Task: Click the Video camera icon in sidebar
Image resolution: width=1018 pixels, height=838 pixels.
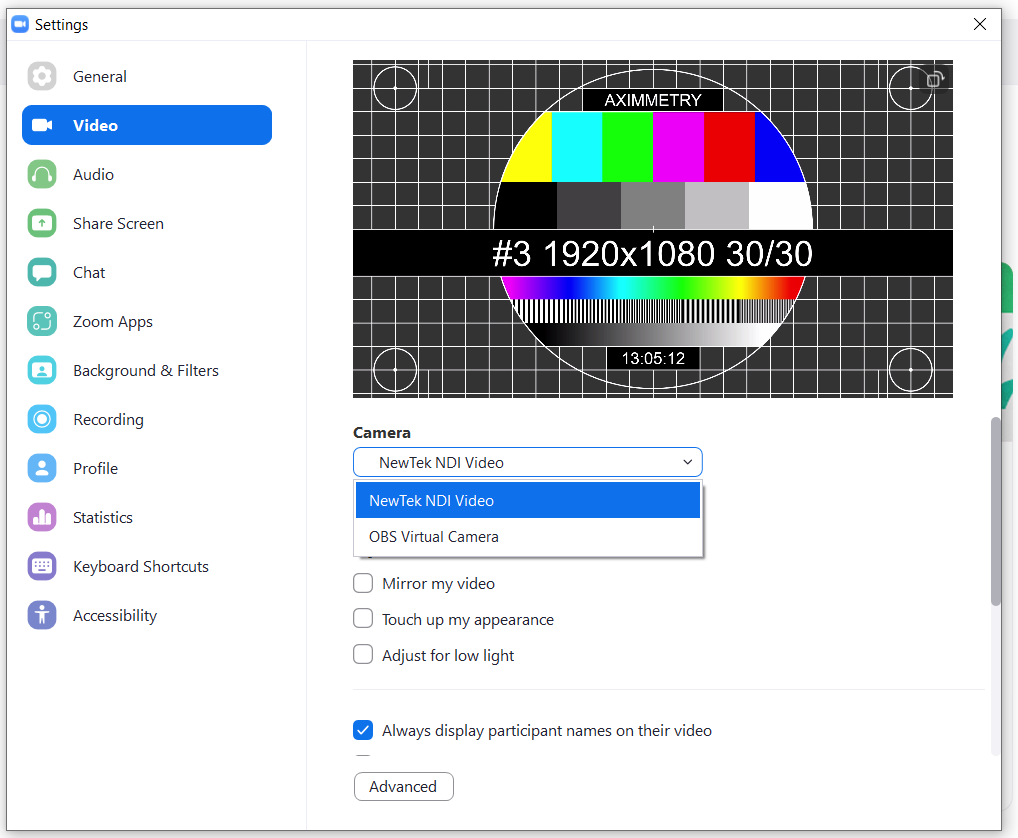Action: coord(42,125)
